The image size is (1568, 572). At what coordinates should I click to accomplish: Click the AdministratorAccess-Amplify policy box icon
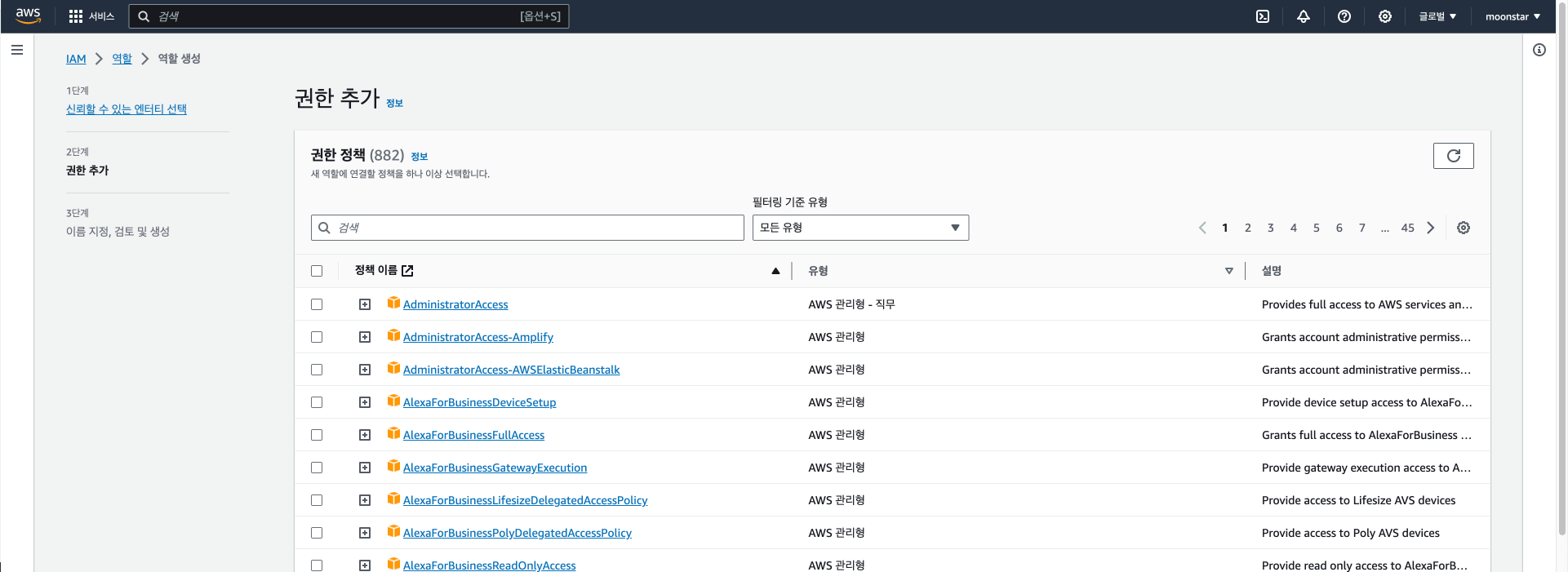tap(393, 335)
